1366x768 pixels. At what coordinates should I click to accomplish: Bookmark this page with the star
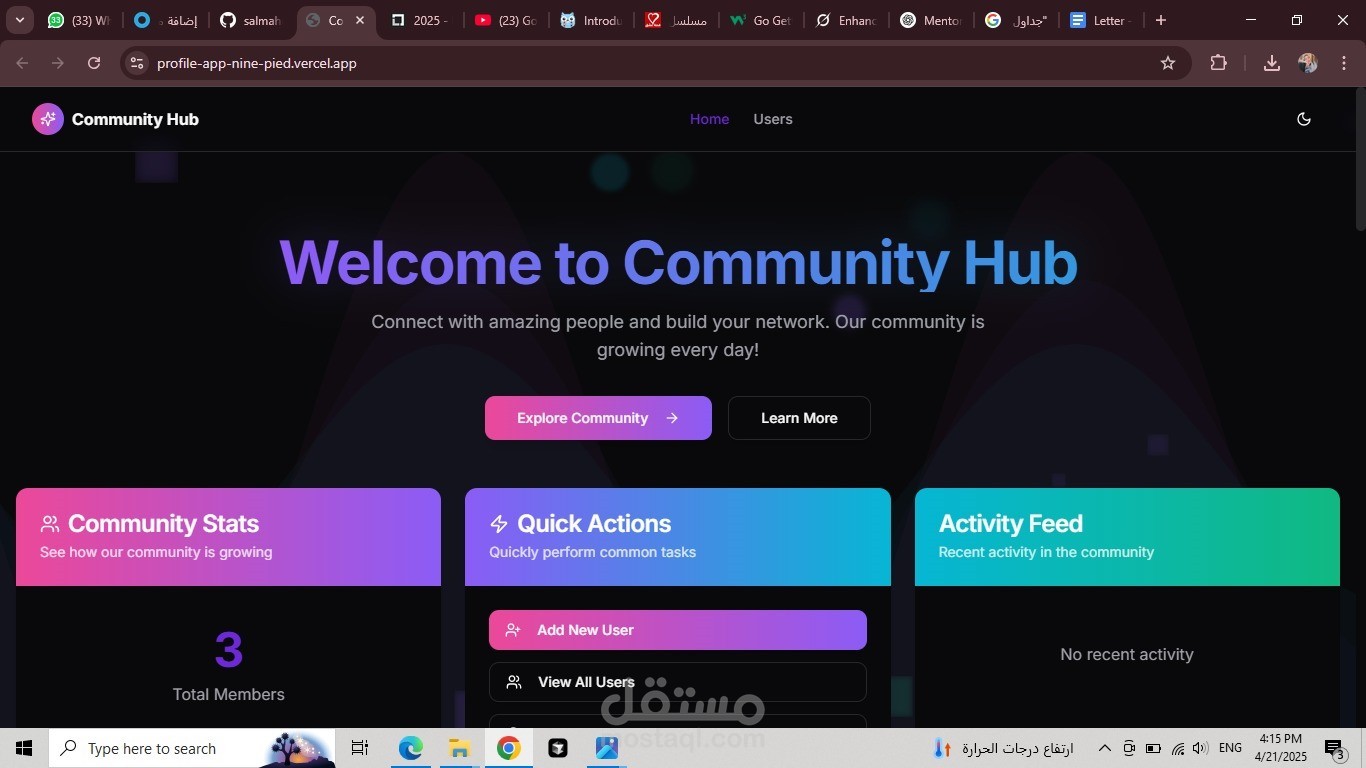click(1167, 63)
